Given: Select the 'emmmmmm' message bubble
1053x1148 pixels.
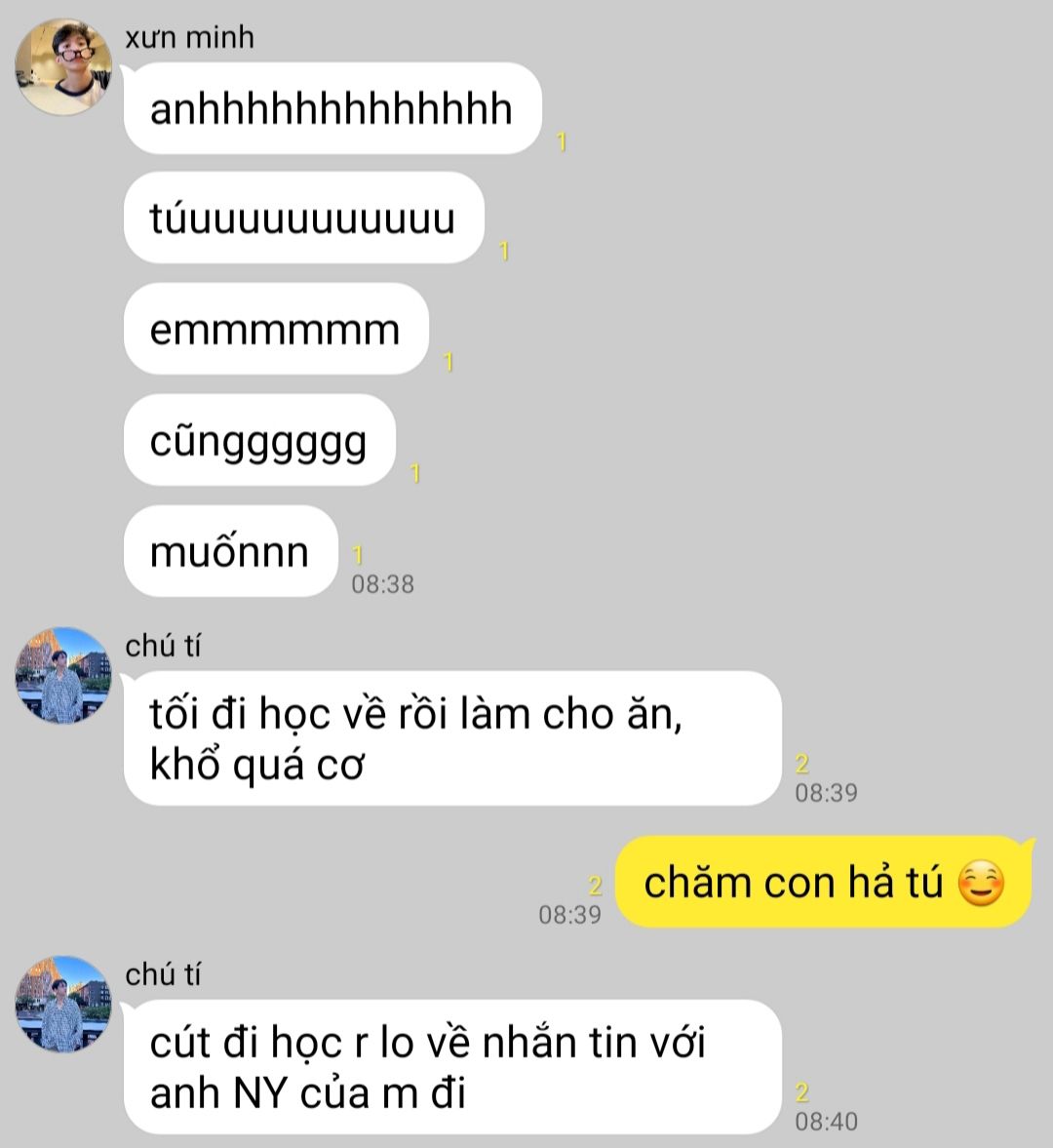Looking at the screenshot, I should [x=276, y=329].
